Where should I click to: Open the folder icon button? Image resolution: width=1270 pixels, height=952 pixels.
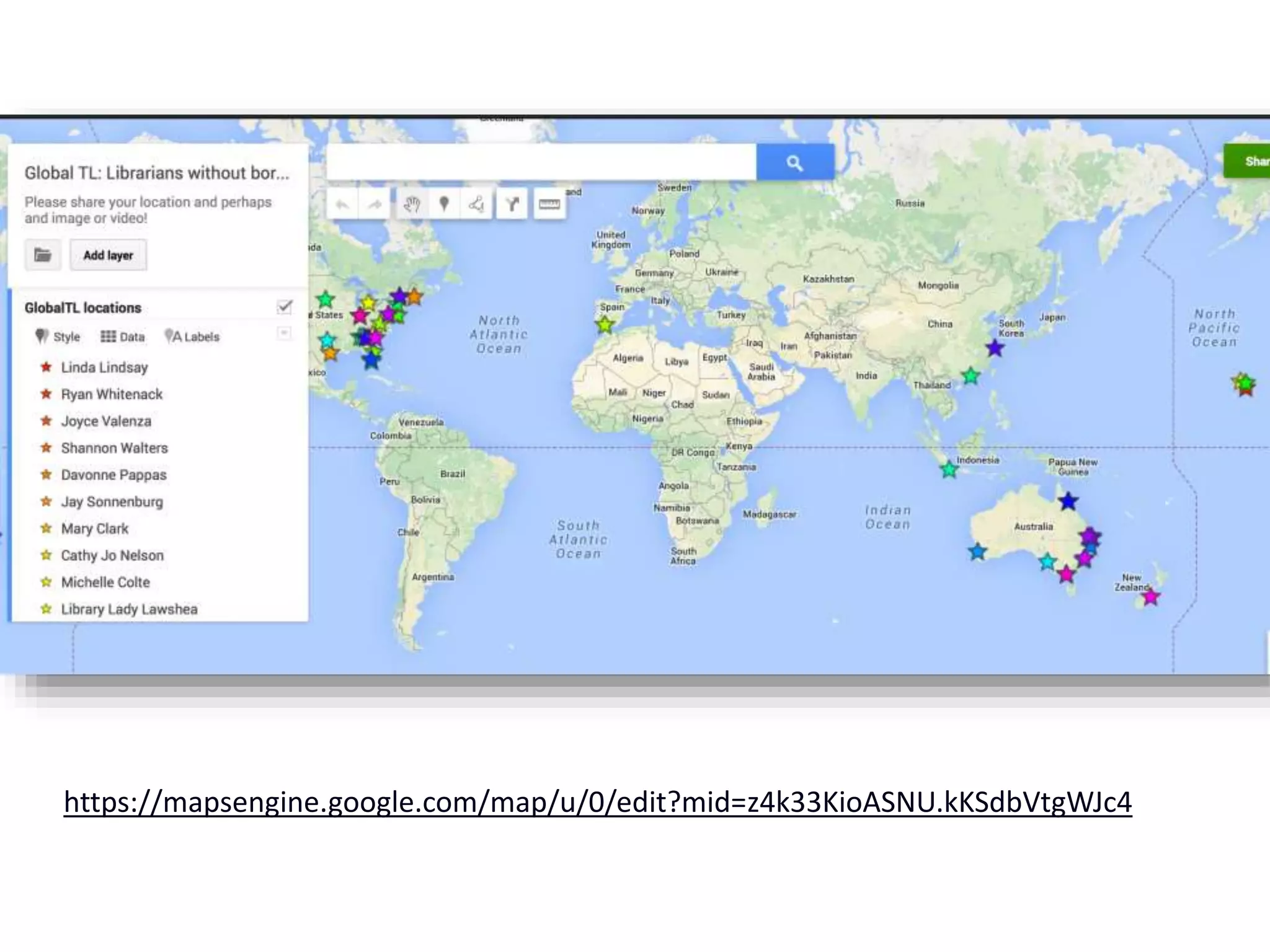pos(43,255)
